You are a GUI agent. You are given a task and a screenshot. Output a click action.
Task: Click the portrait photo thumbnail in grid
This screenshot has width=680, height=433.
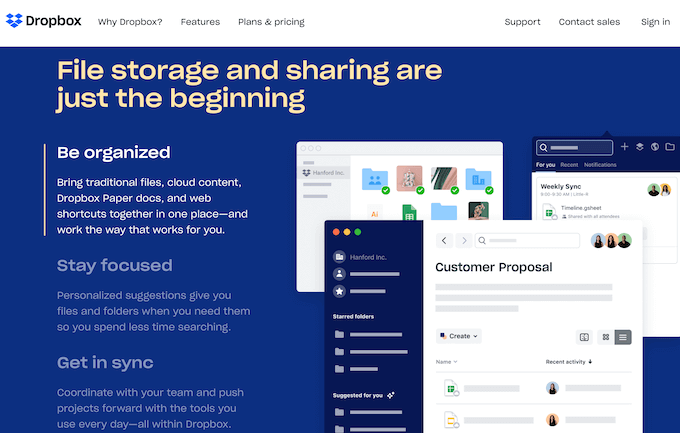point(478,211)
